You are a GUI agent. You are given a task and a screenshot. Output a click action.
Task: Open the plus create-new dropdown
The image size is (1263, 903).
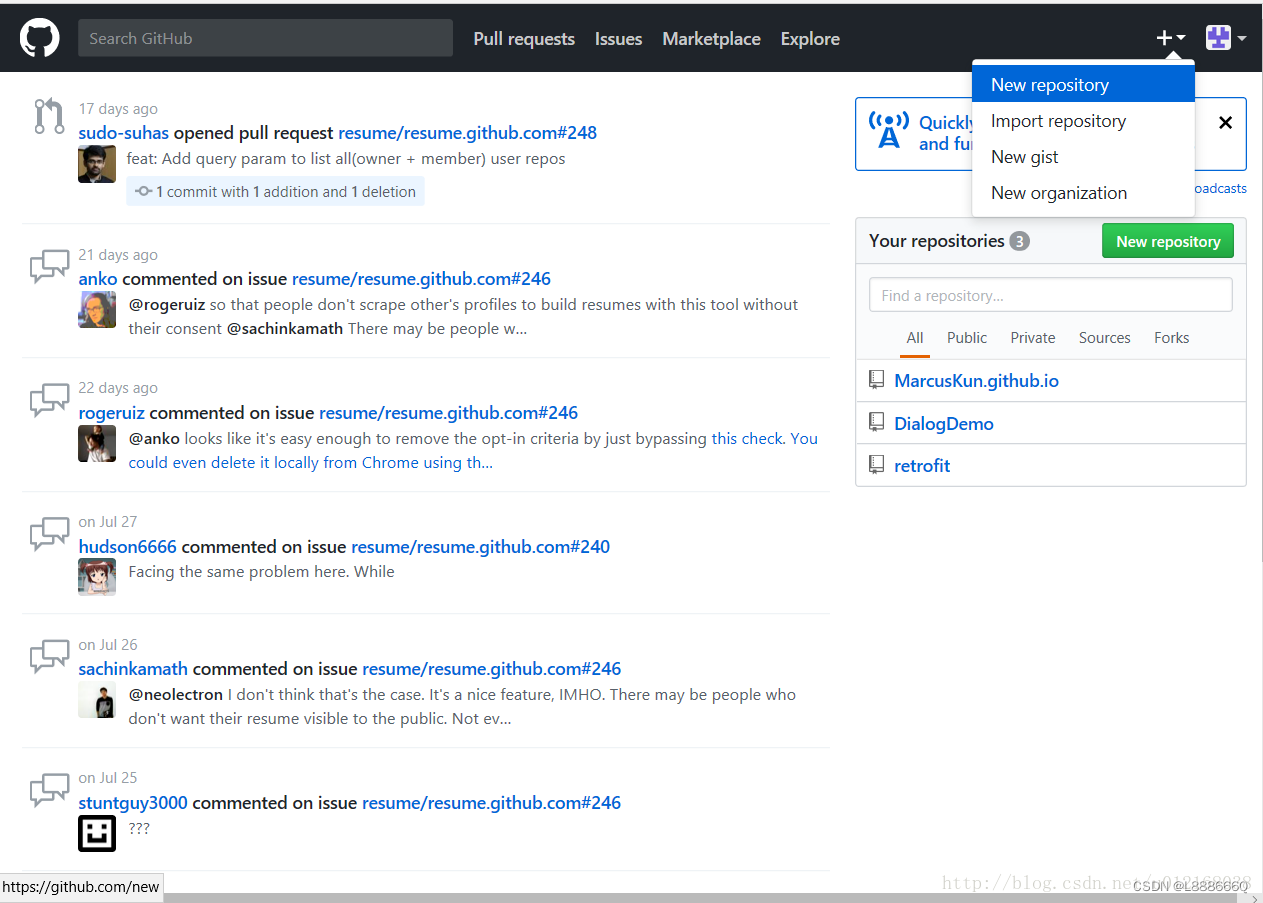point(1170,38)
